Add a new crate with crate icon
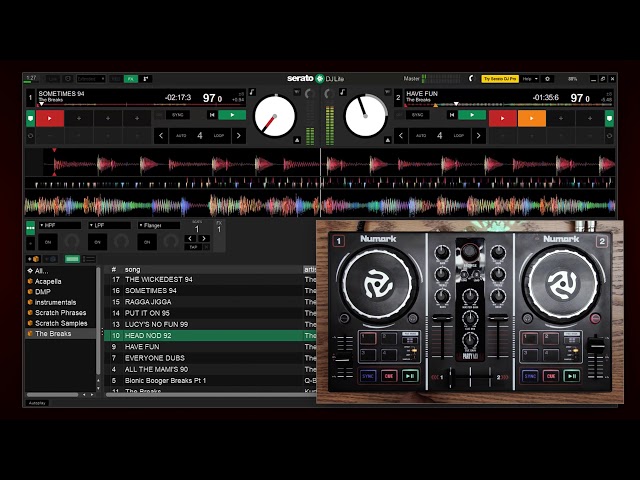This screenshot has height=480, width=640. click(x=33, y=259)
